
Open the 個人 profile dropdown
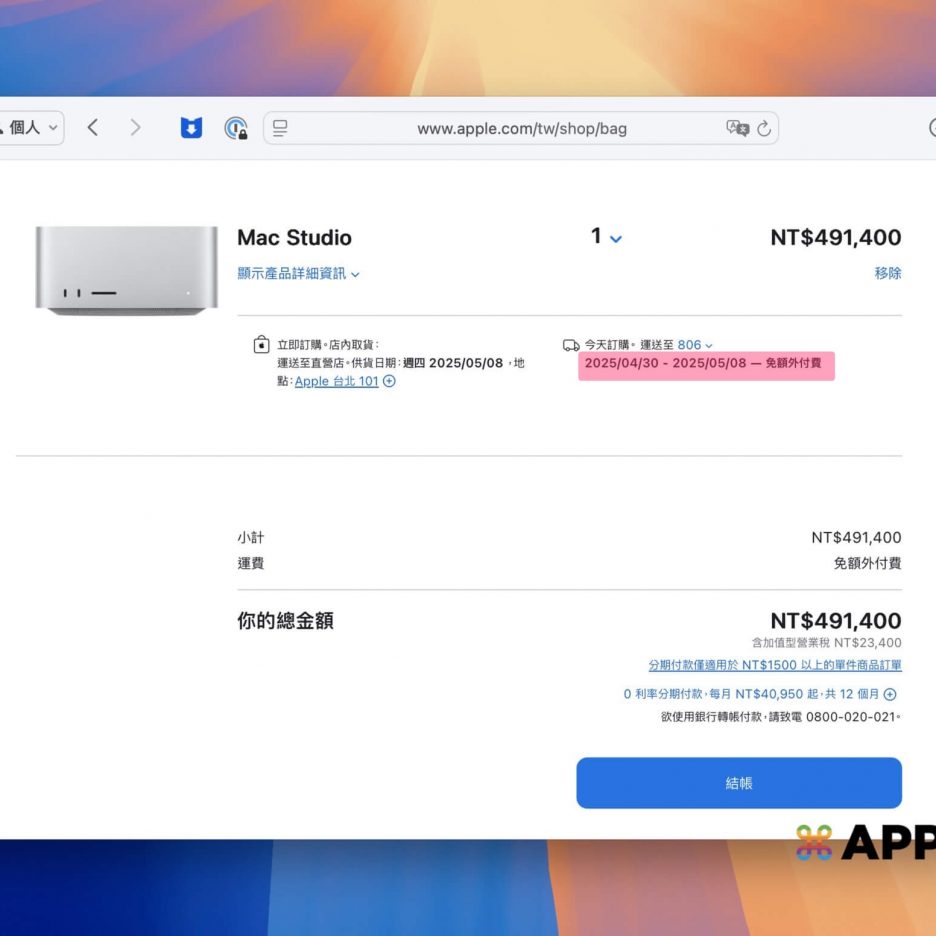click(x=32, y=128)
